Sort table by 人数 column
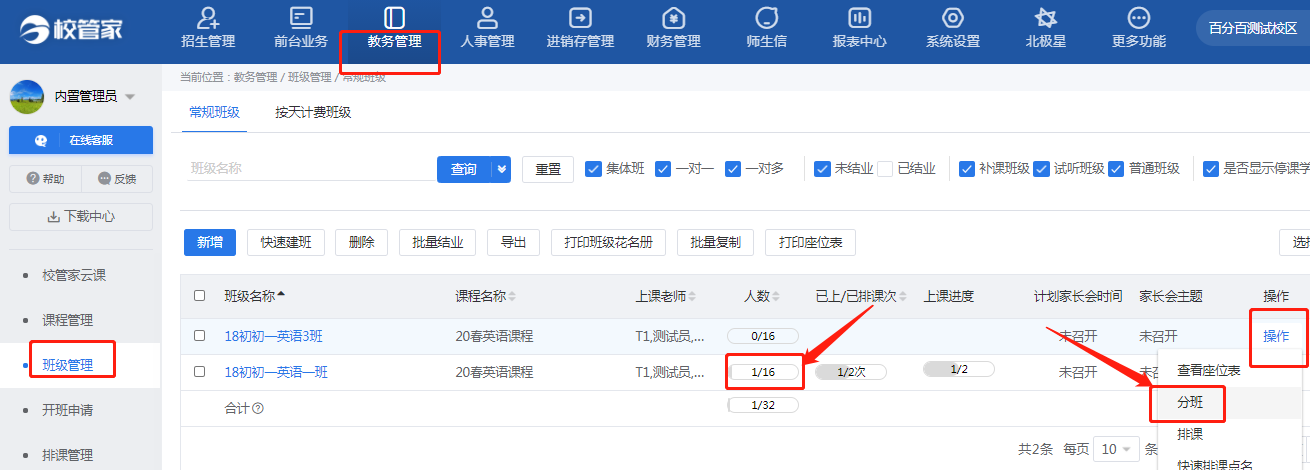This screenshot has height=470, width=1310. (x=762, y=296)
